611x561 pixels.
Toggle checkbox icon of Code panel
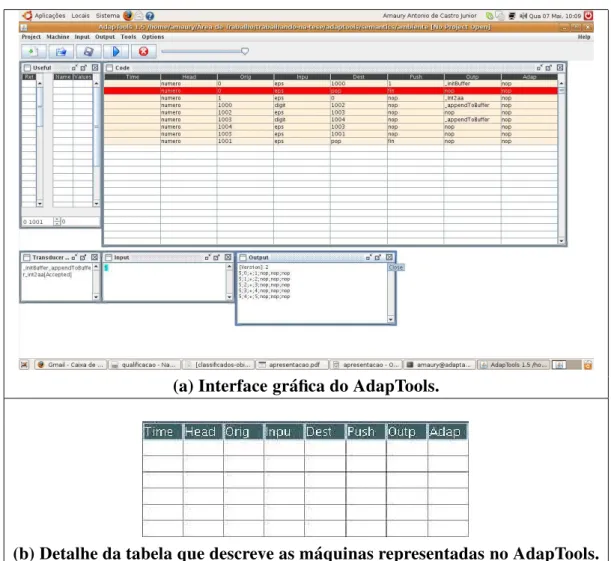tap(109, 68)
